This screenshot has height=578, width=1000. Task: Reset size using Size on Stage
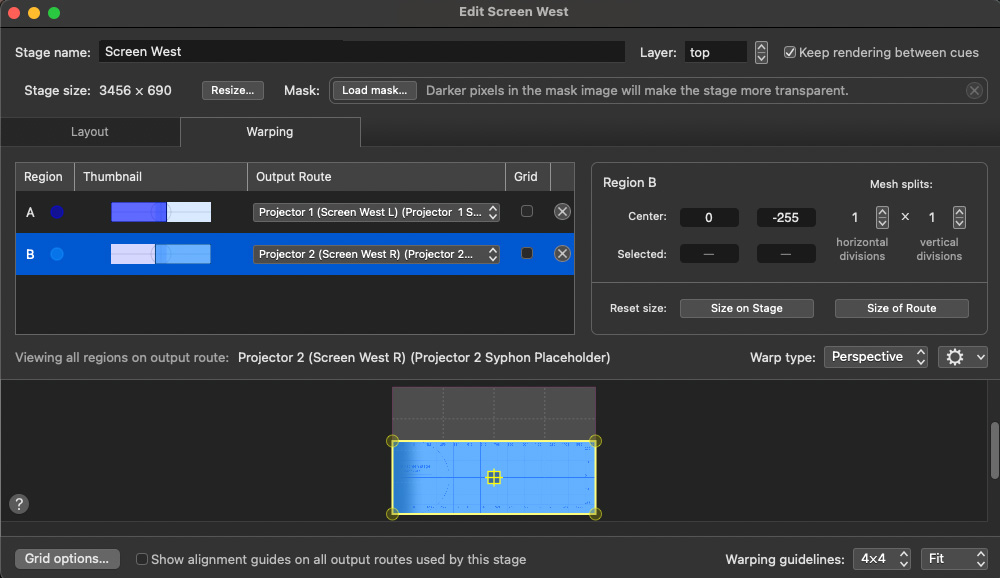(746, 308)
